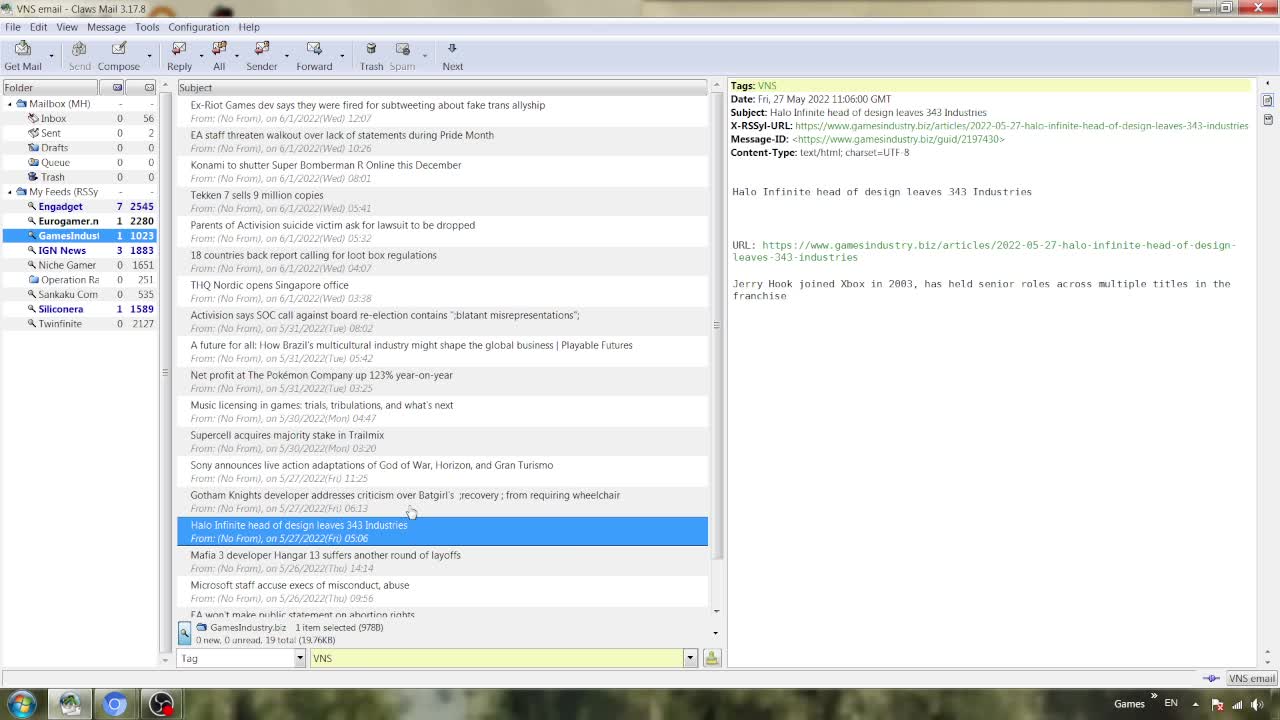Open the Edit menu

point(38,27)
